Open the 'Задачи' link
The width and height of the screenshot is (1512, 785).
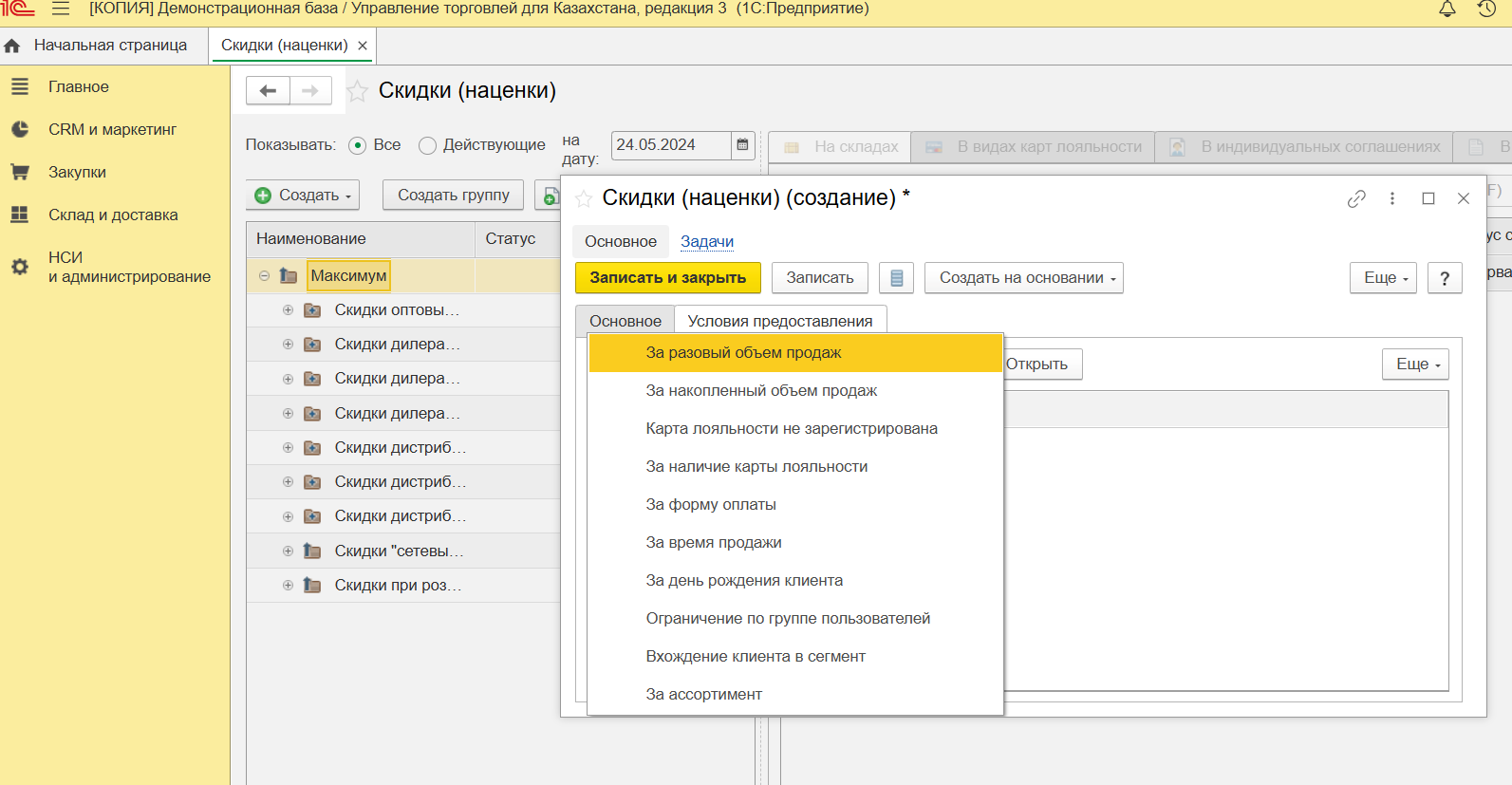706,241
